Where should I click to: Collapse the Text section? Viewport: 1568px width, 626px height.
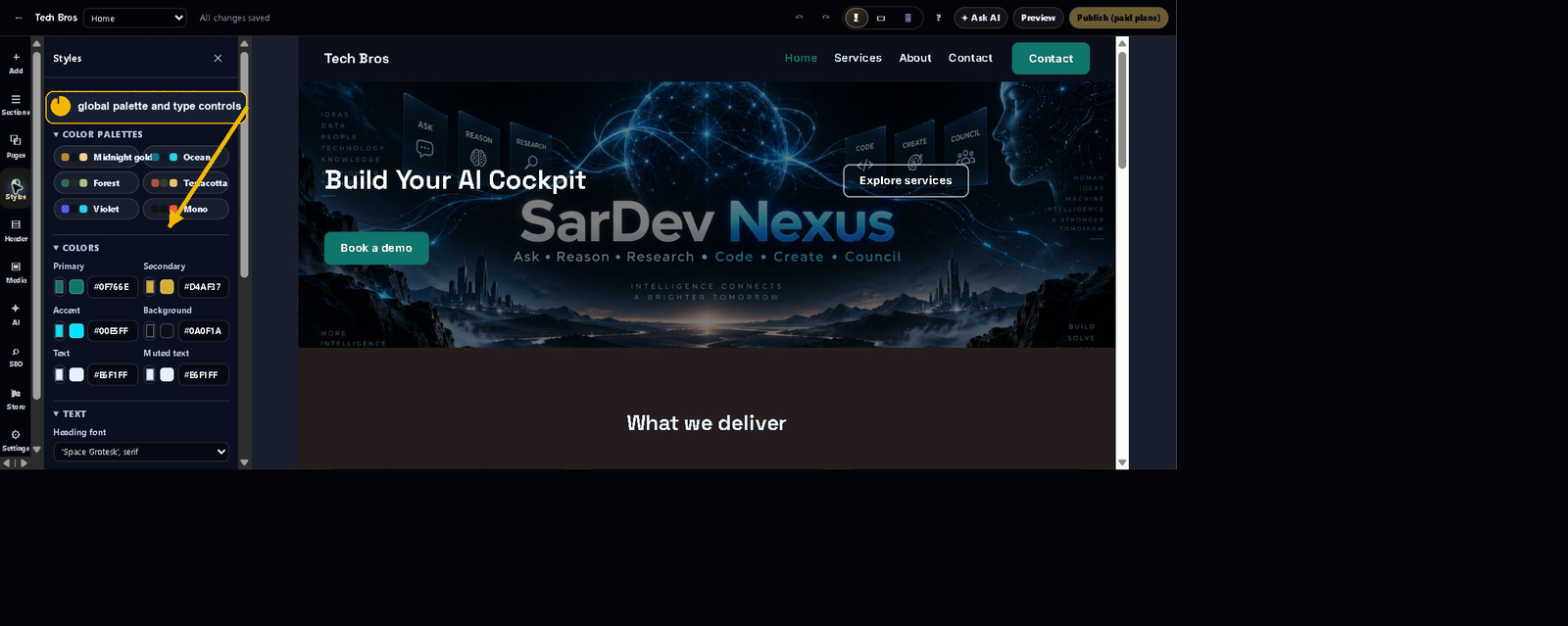click(70, 414)
